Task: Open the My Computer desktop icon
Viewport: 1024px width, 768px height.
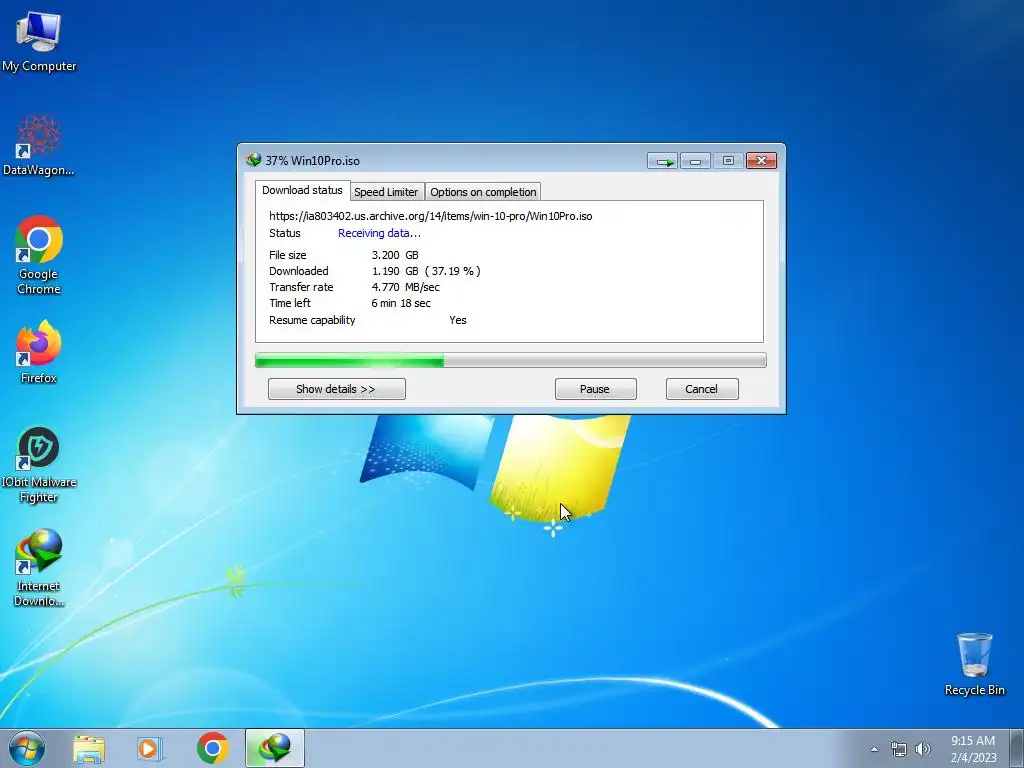Action: coord(39,40)
